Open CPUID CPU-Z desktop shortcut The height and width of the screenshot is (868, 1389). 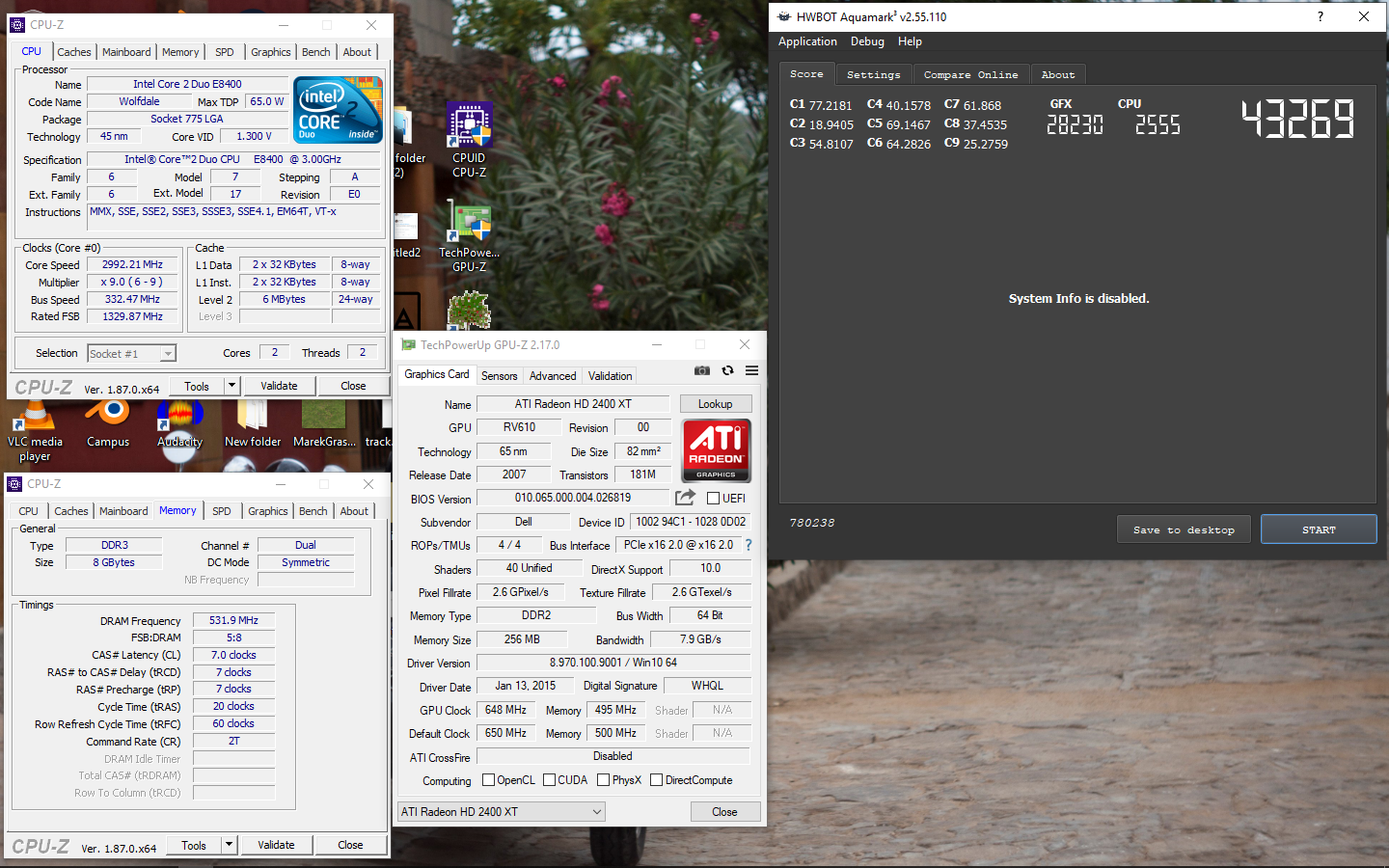[470, 140]
